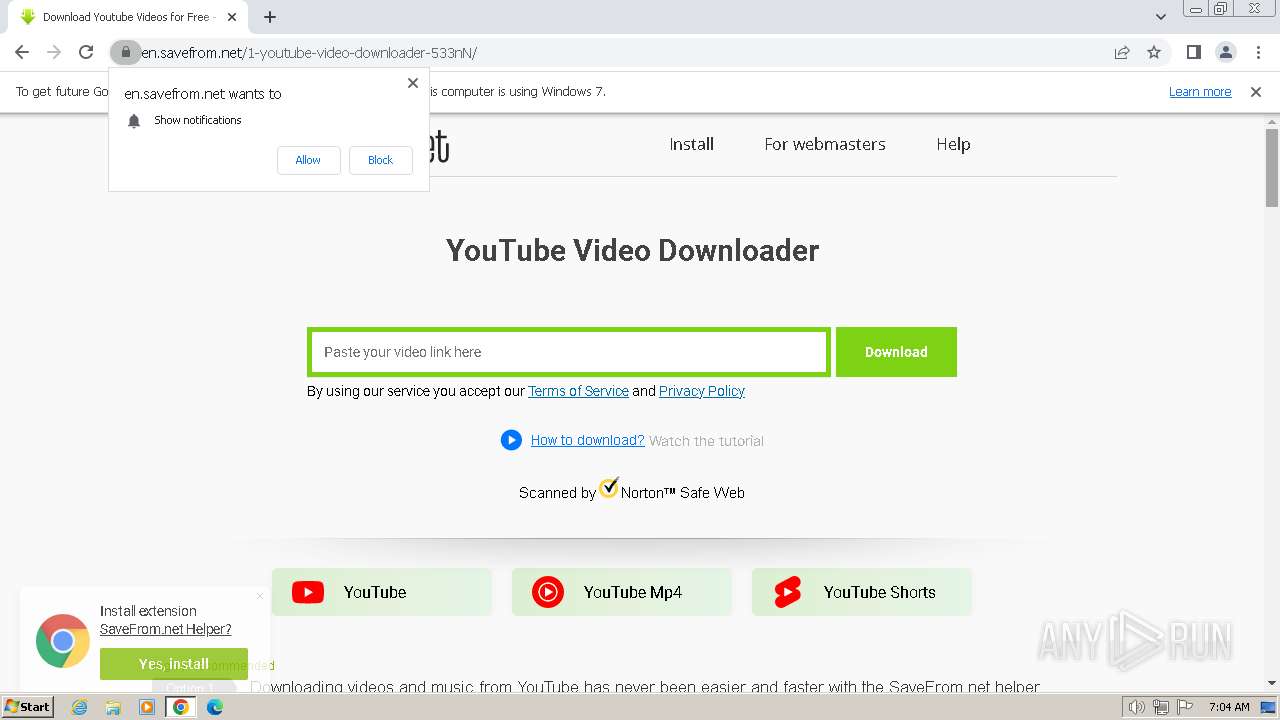Viewport: 1280px width, 720px height.
Task: Open a new tab with plus button
Action: pyautogui.click(x=270, y=16)
